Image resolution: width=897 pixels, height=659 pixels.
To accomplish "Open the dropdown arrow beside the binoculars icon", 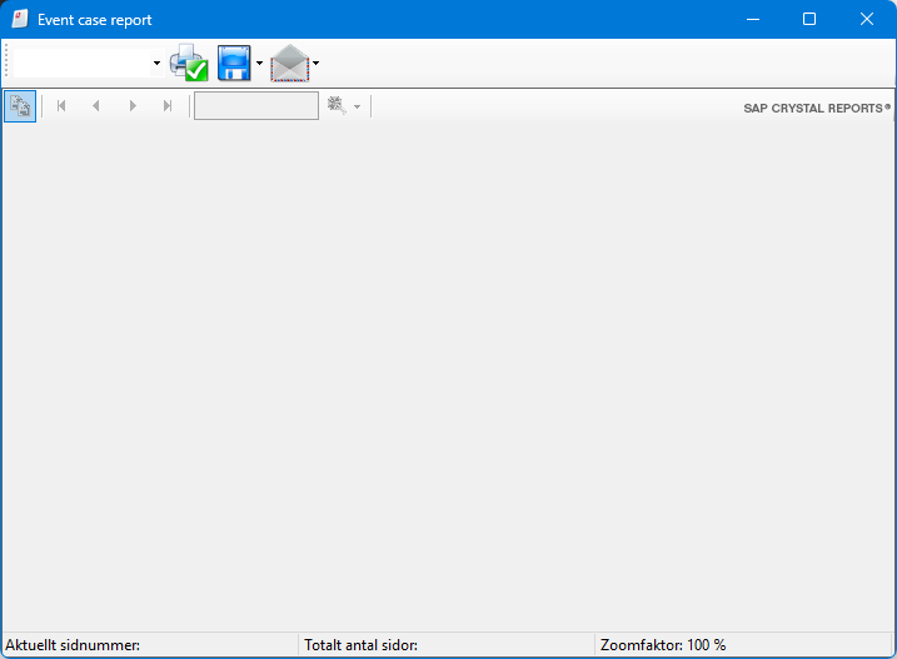I will 357,106.
